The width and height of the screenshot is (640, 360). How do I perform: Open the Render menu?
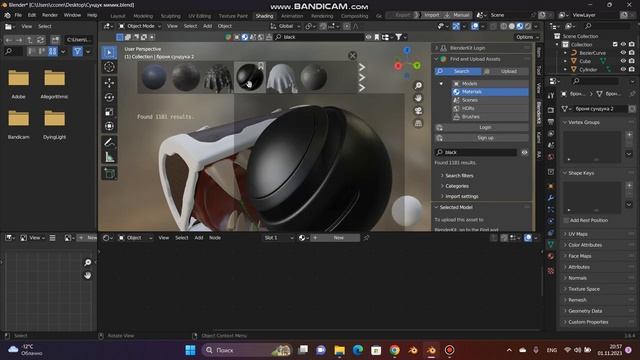(x=50, y=15)
